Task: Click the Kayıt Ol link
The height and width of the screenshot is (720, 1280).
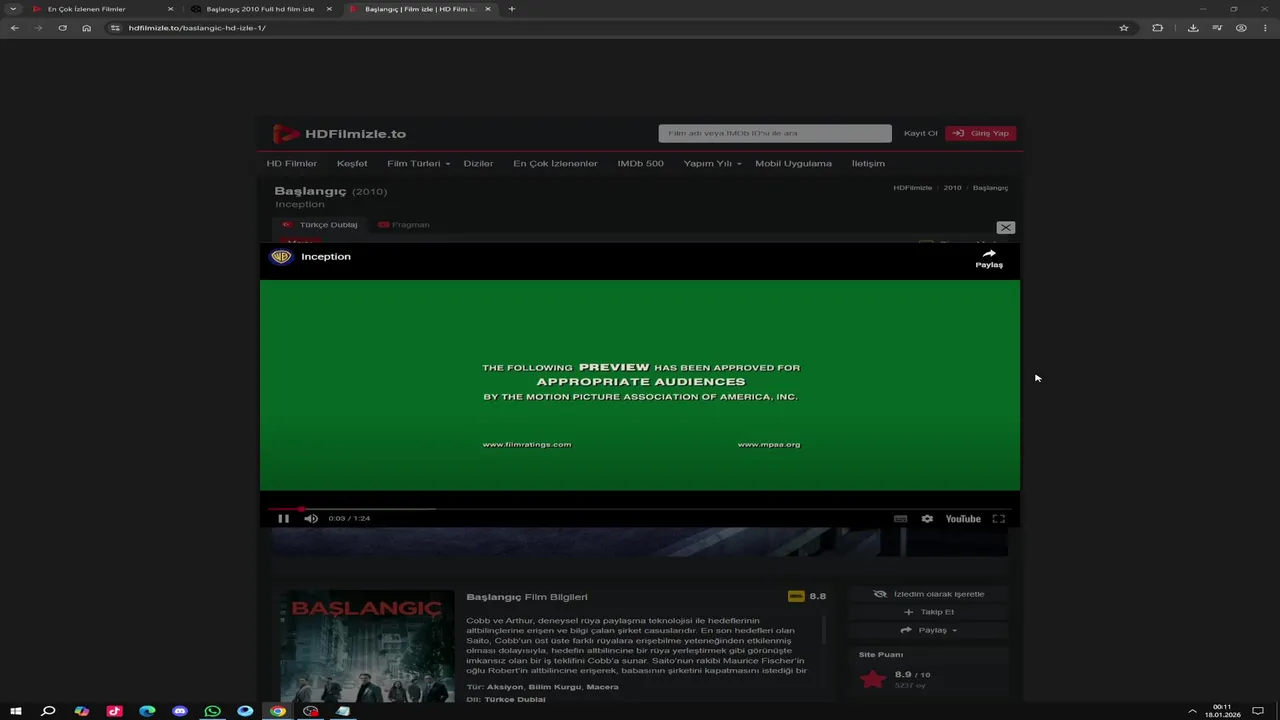Action: [921, 133]
